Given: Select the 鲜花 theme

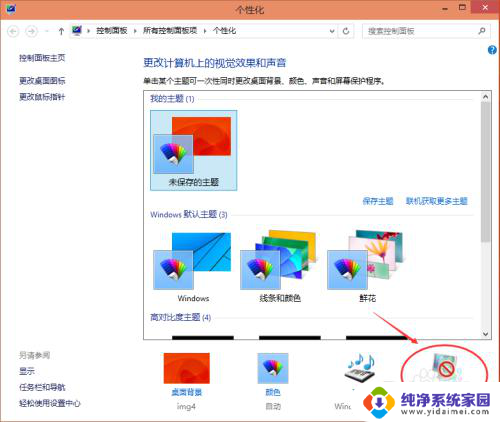Looking at the screenshot, I should coord(366,267).
